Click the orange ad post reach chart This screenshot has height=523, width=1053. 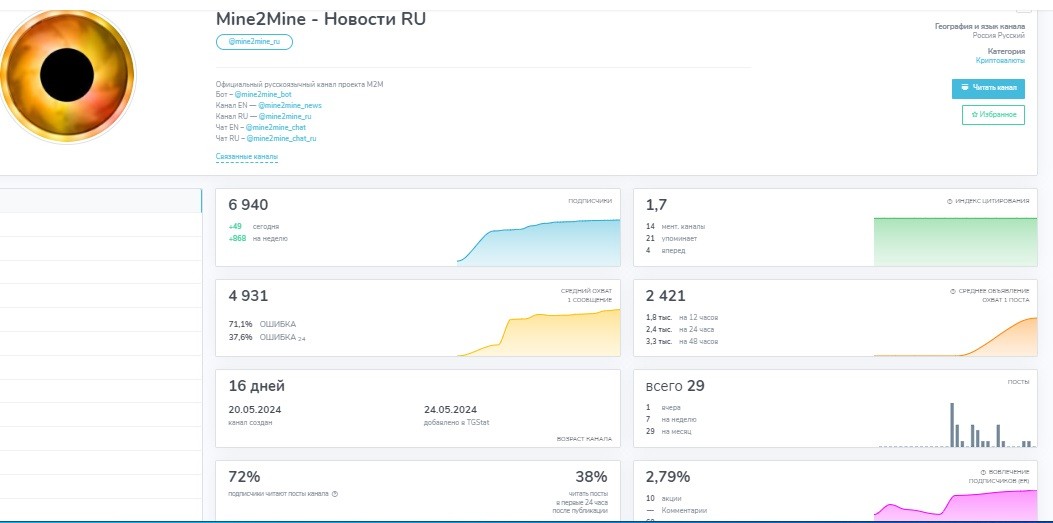pos(955,336)
